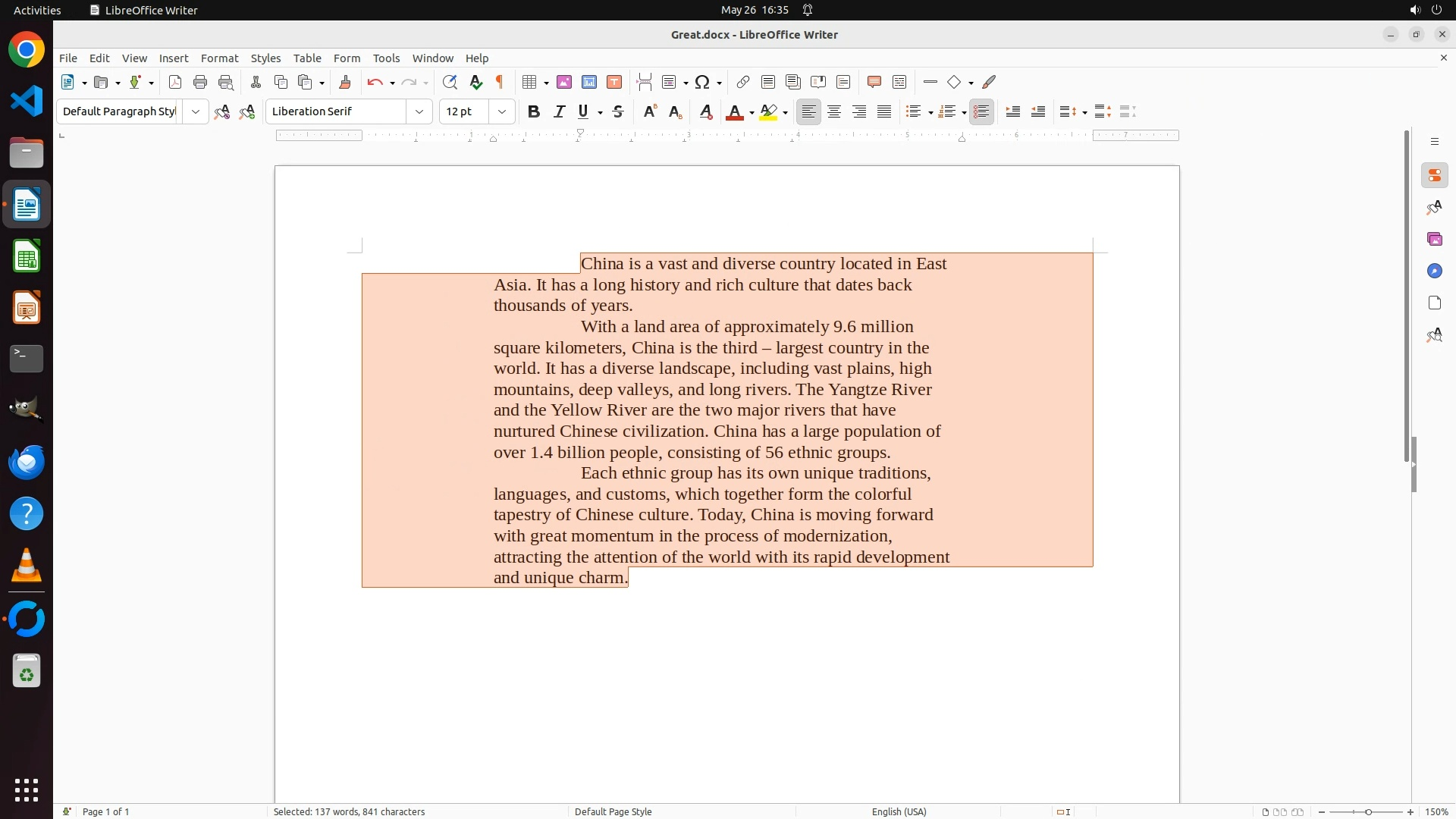The width and height of the screenshot is (1456, 819).
Task: Click the Insert Table icon
Action: 530,82
